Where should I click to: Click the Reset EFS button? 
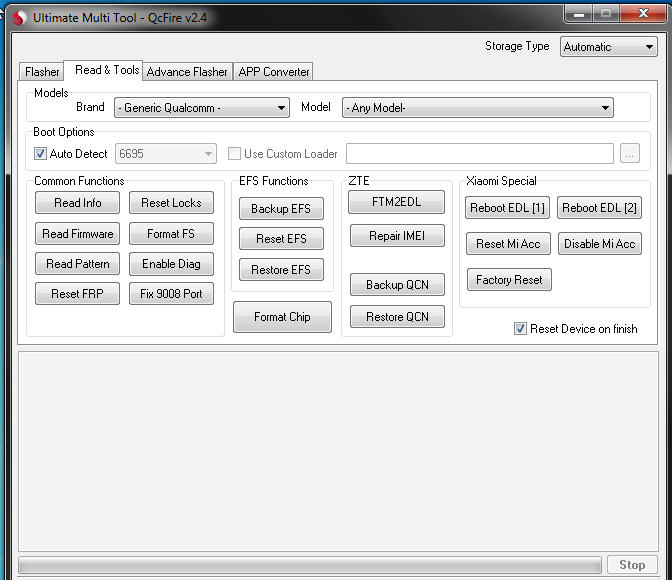coord(281,239)
